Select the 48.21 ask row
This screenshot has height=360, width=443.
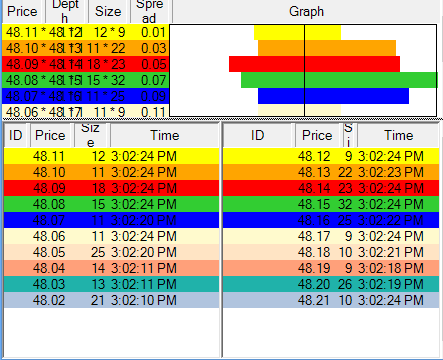click(x=331, y=300)
